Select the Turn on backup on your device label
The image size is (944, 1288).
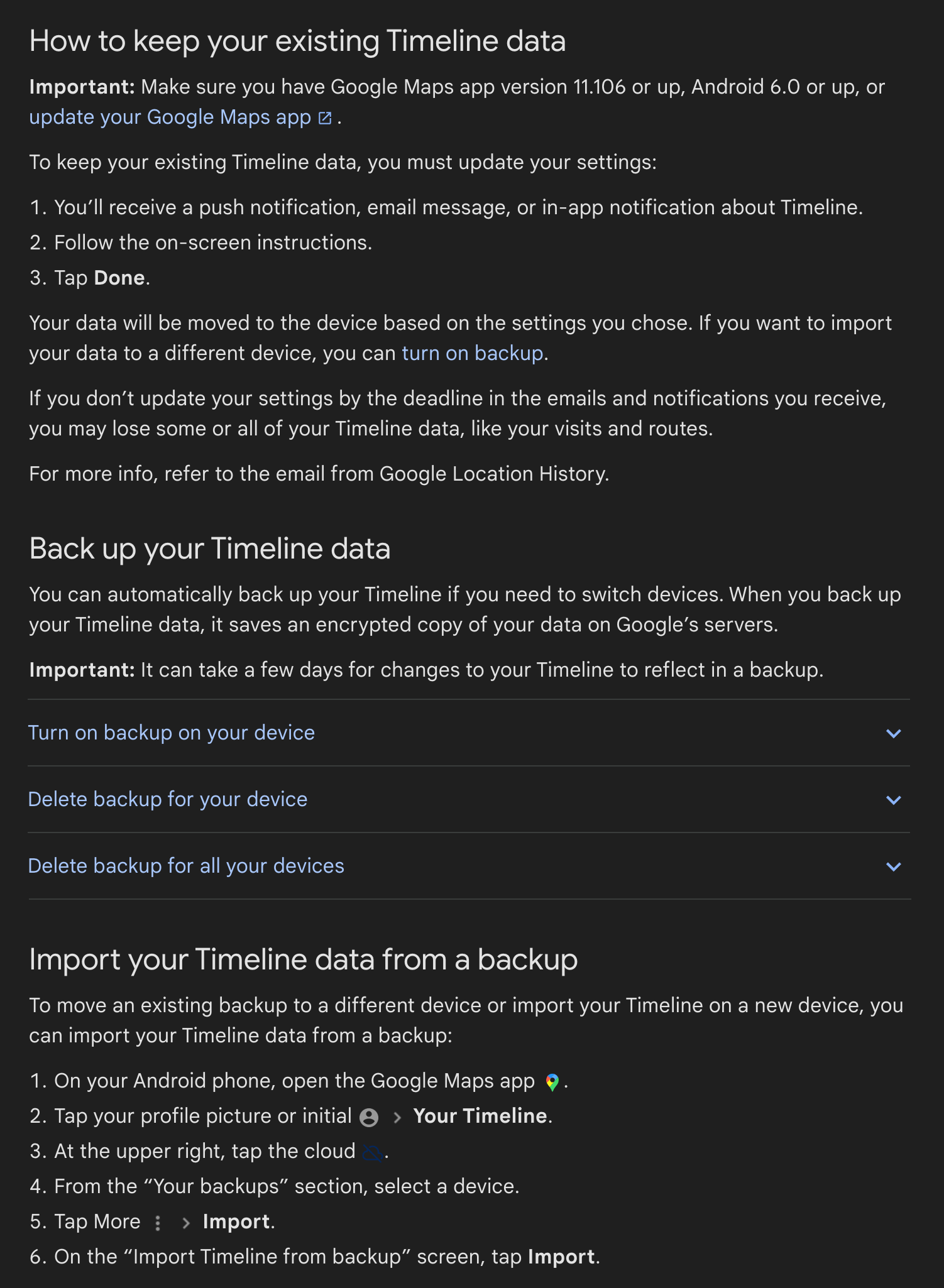(171, 733)
